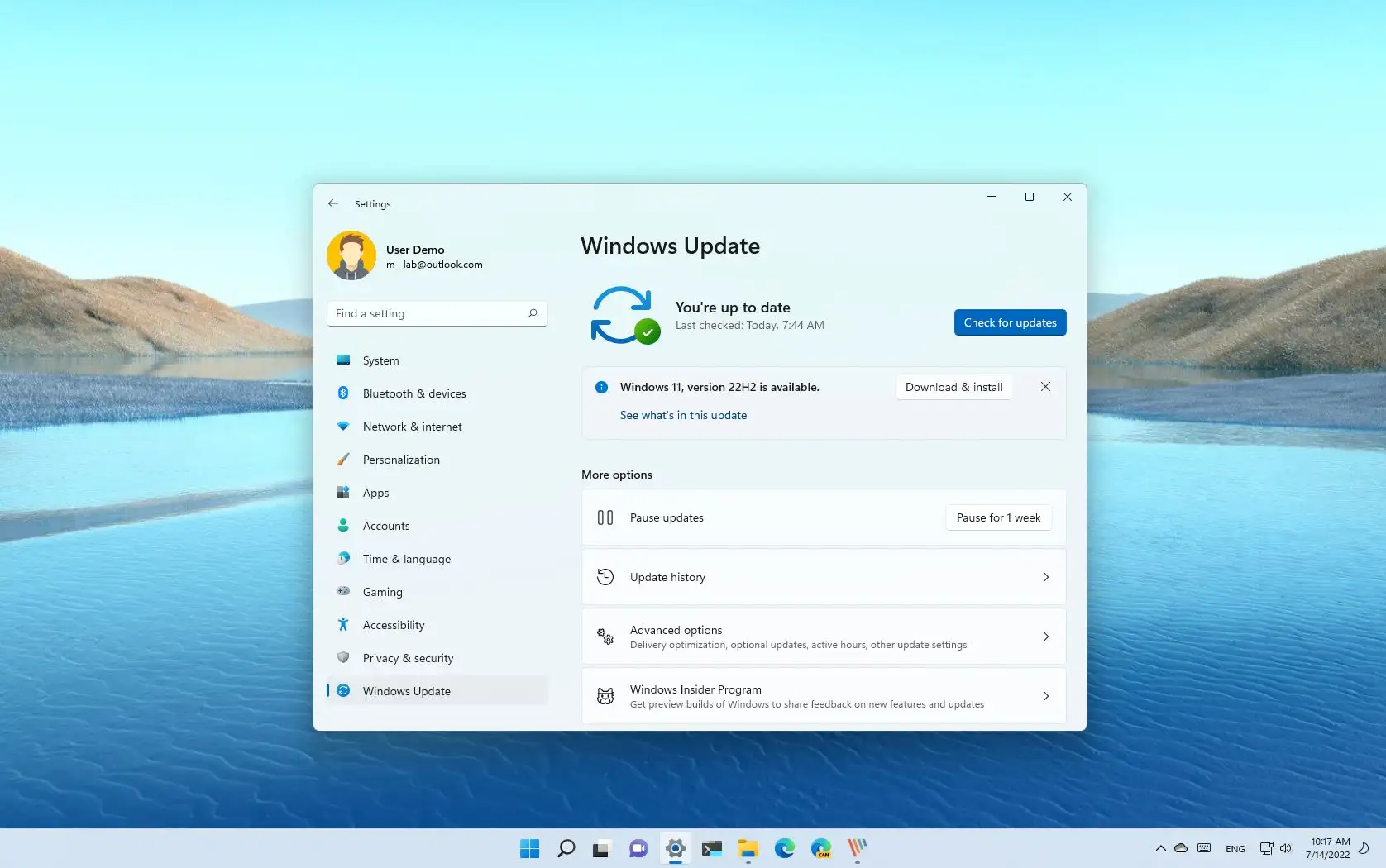Click the Find a setting search box
Screen dimensions: 1386x868
[437, 313]
